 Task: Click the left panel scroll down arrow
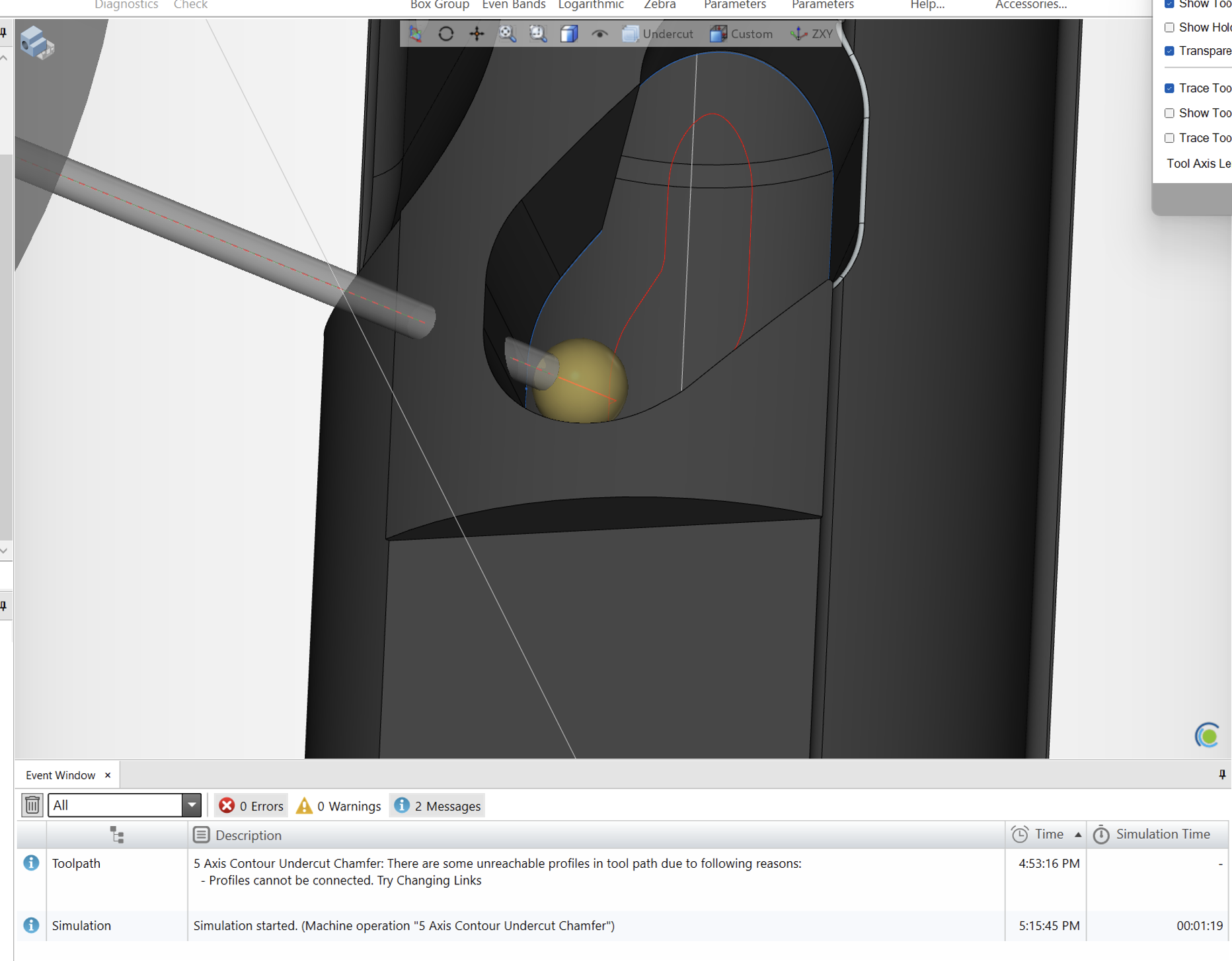[4, 550]
